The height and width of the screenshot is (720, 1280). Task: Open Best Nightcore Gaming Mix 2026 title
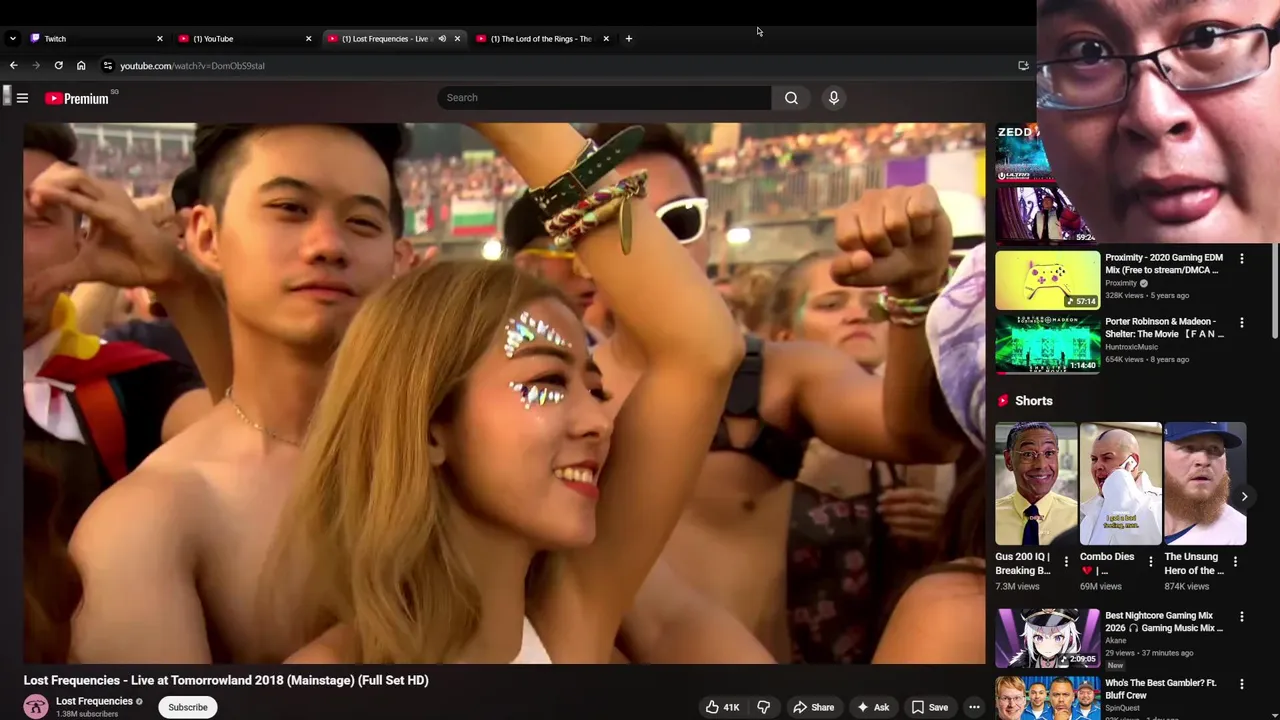[1164, 622]
